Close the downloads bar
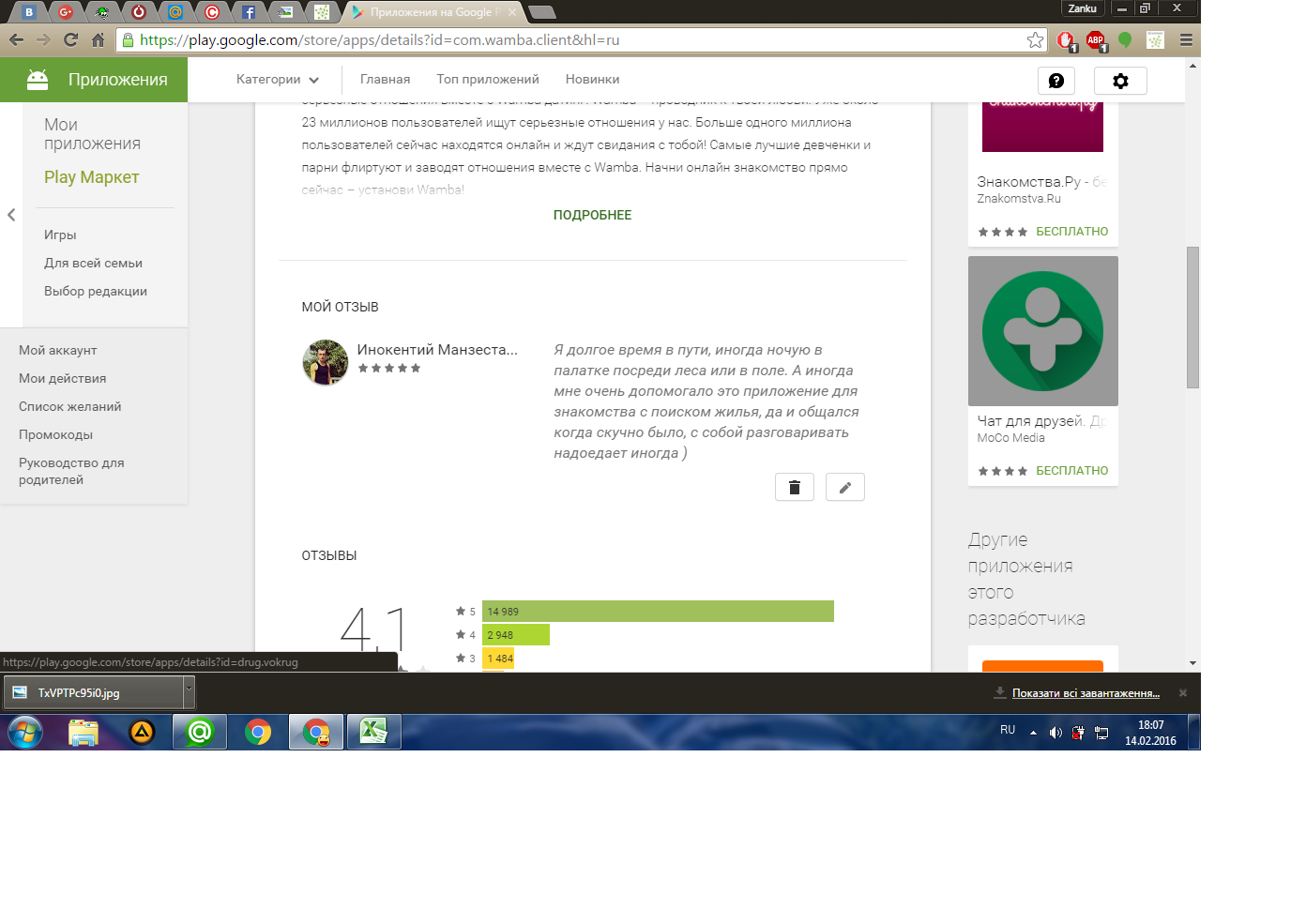The width and height of the screenshot is (1306, 924). [x=1183, y=693]
